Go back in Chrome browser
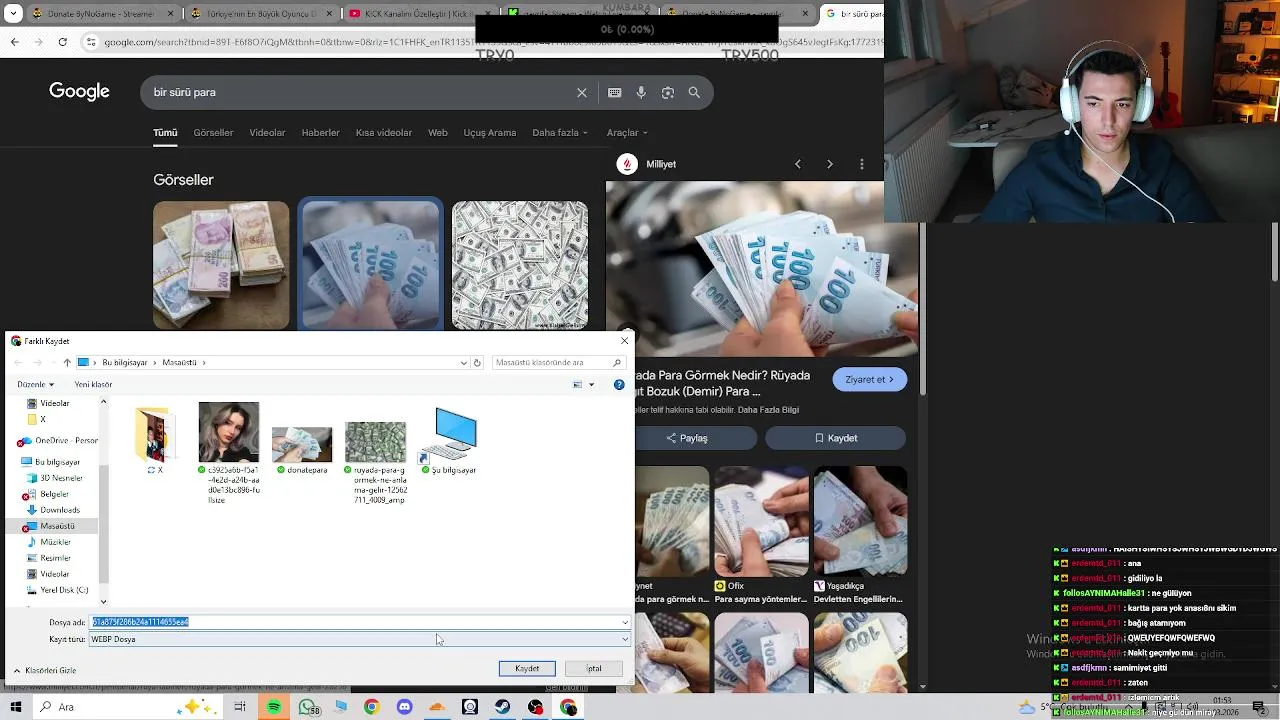Screen dimensions: 1280x720 coord(14,42)
